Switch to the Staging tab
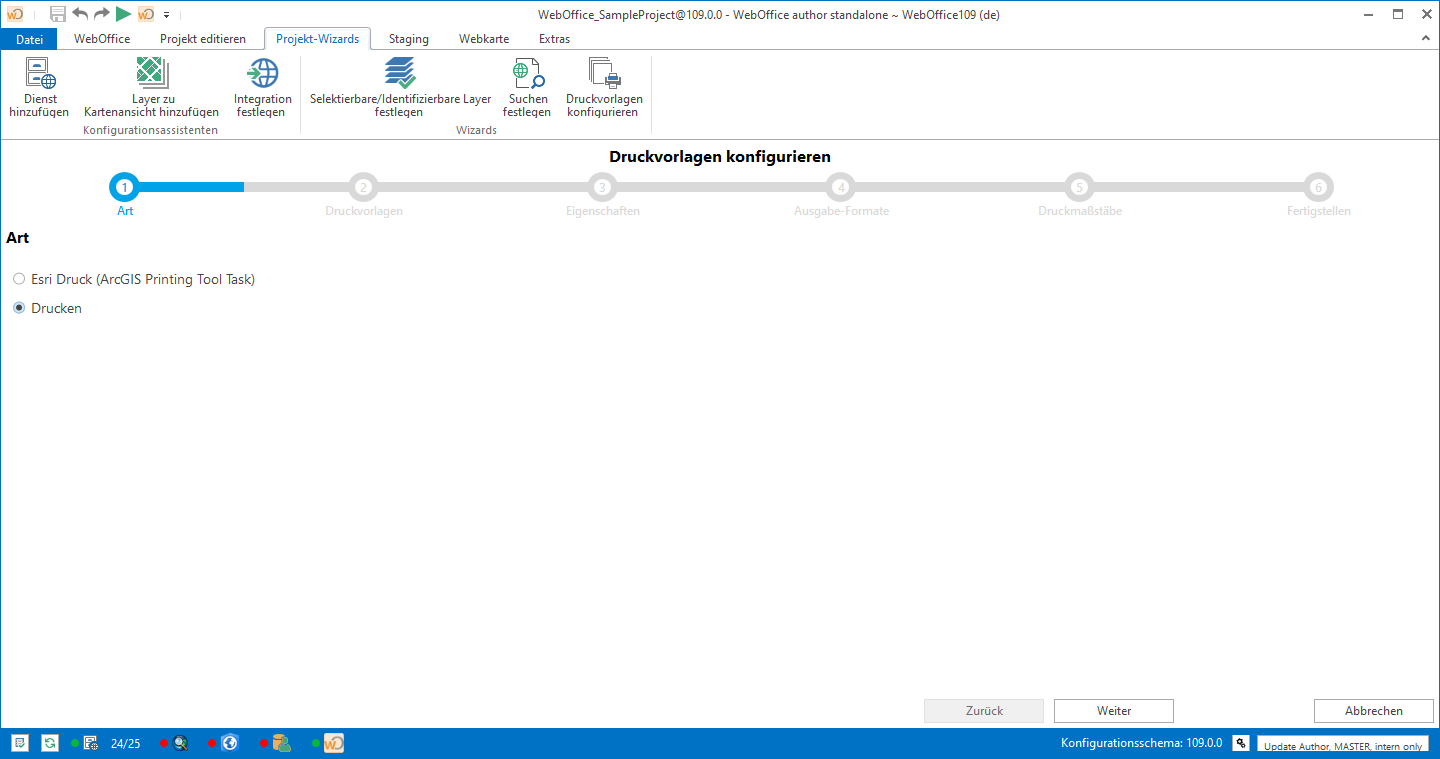Screen dimensions: 1440x759 click(x=409, y=39)
